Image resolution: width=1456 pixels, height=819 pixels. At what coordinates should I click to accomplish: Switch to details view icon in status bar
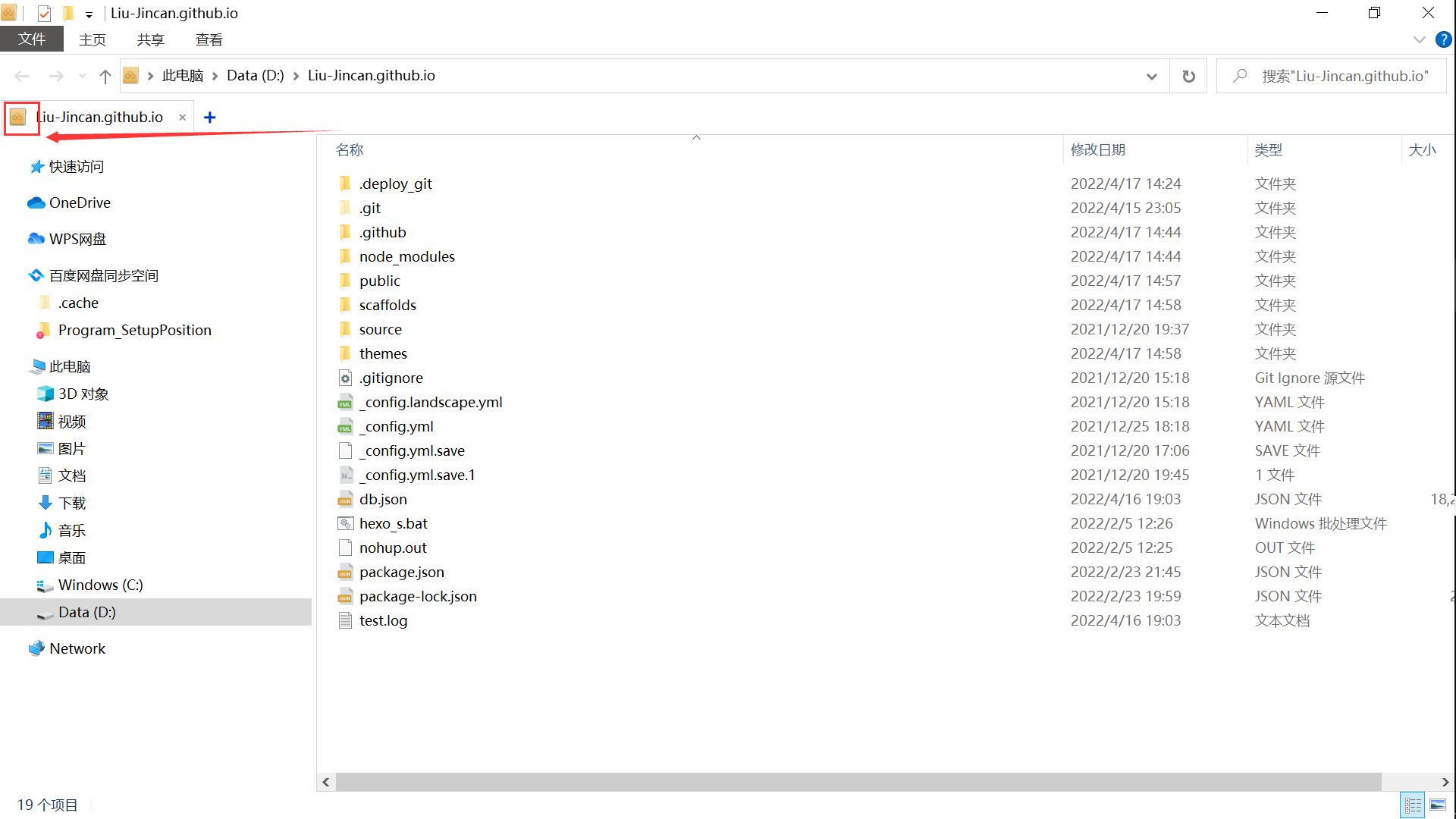[x=1413, y=805]
